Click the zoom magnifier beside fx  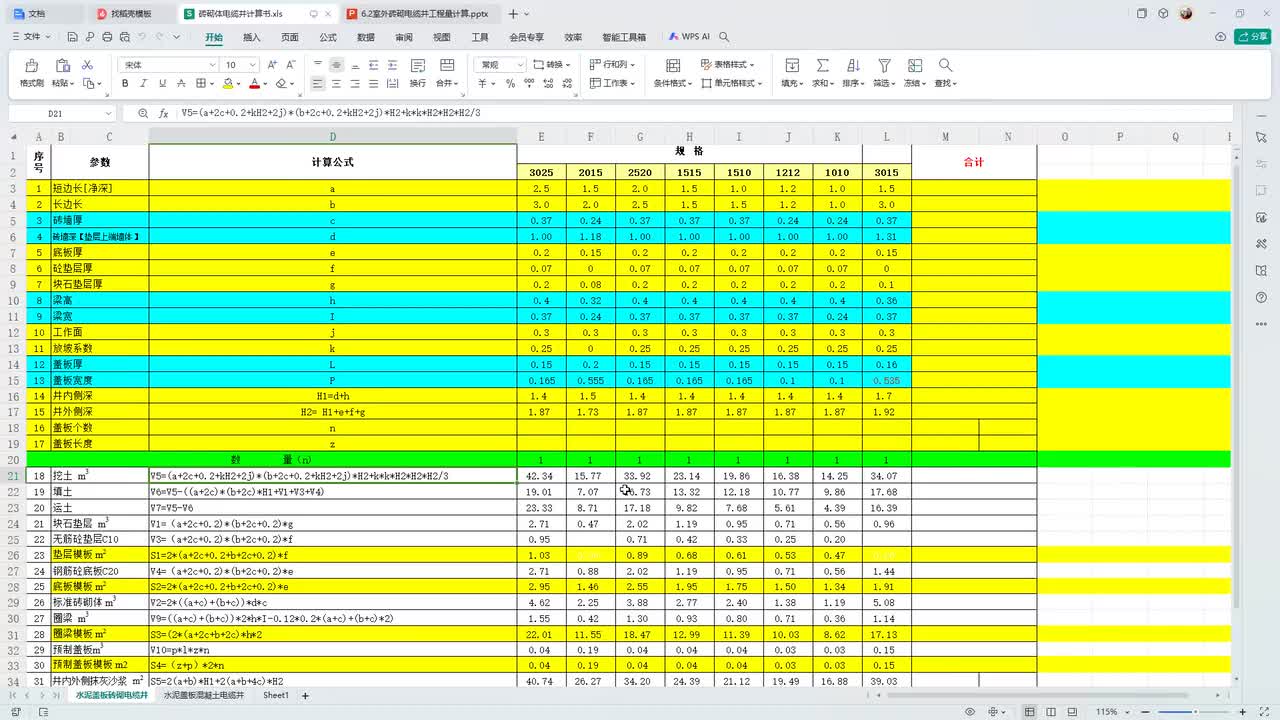[143, 113]
